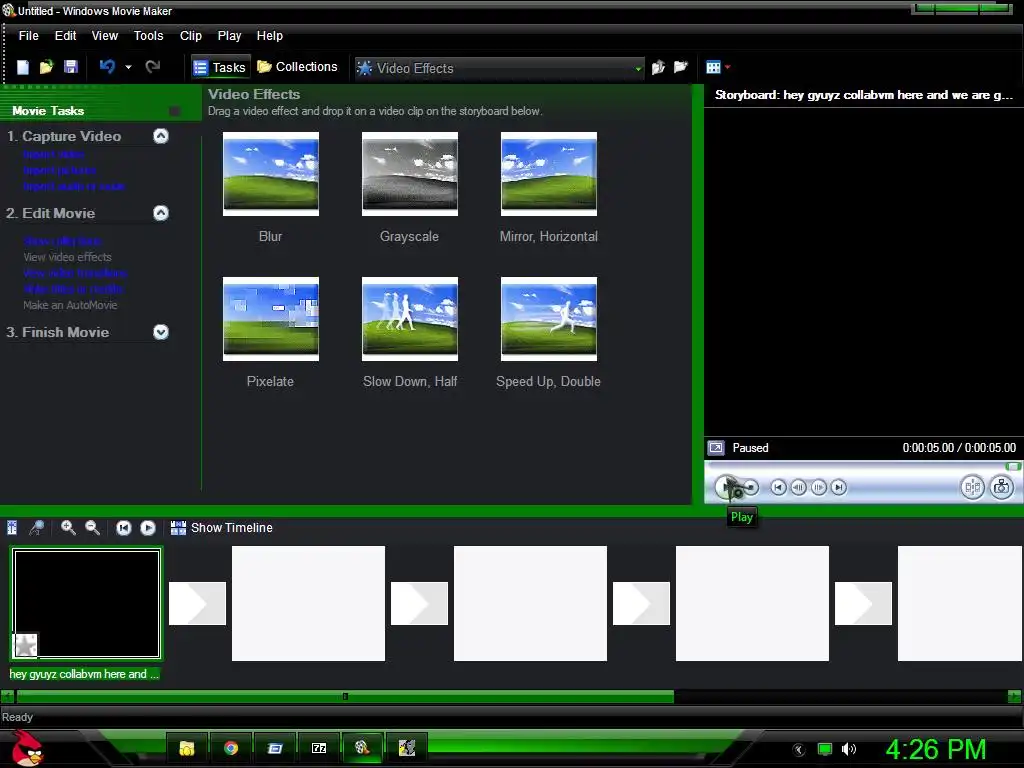
Task: Toggle full screen preview icon
Action: [716, 448]
